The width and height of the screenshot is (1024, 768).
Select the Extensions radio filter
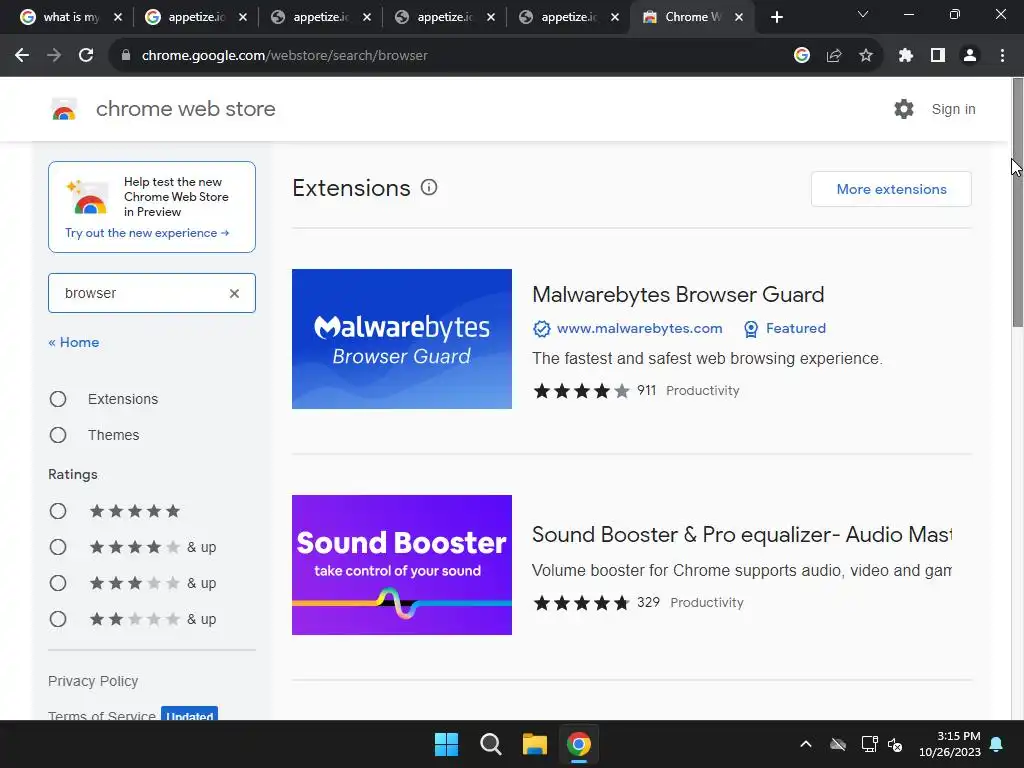tap(58, 399)
